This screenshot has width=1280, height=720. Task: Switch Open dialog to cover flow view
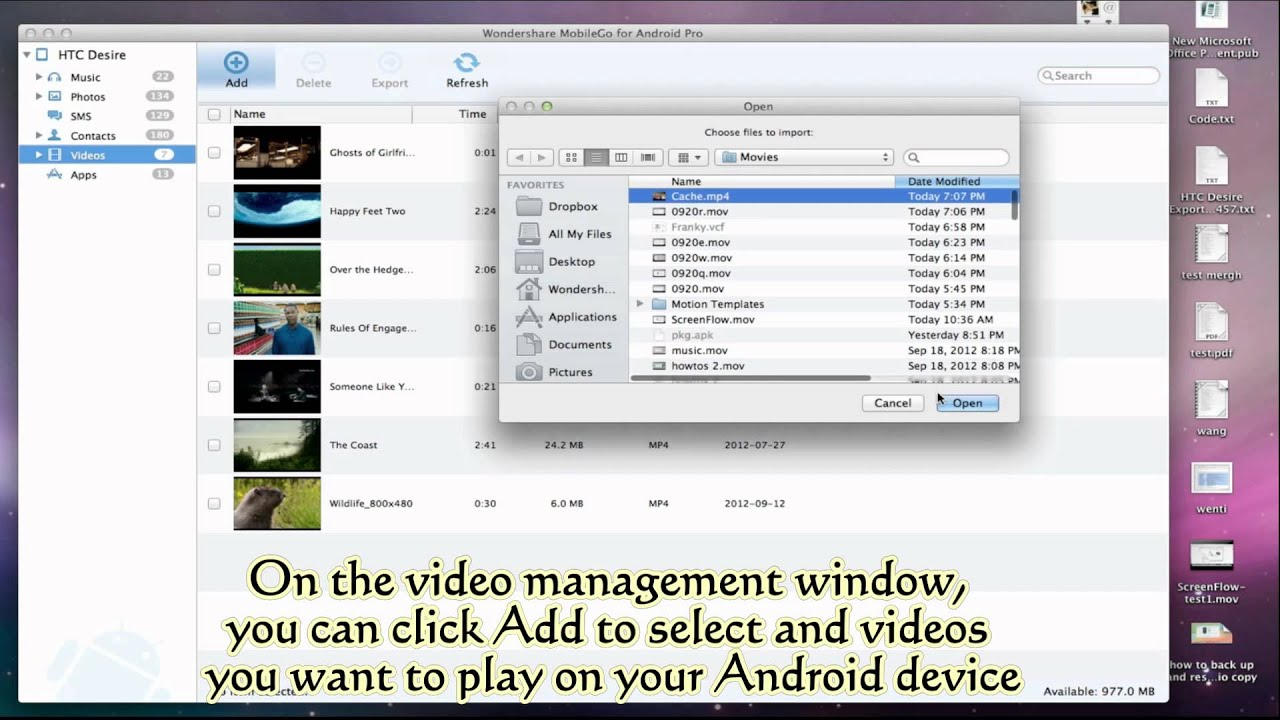point(647,157)
